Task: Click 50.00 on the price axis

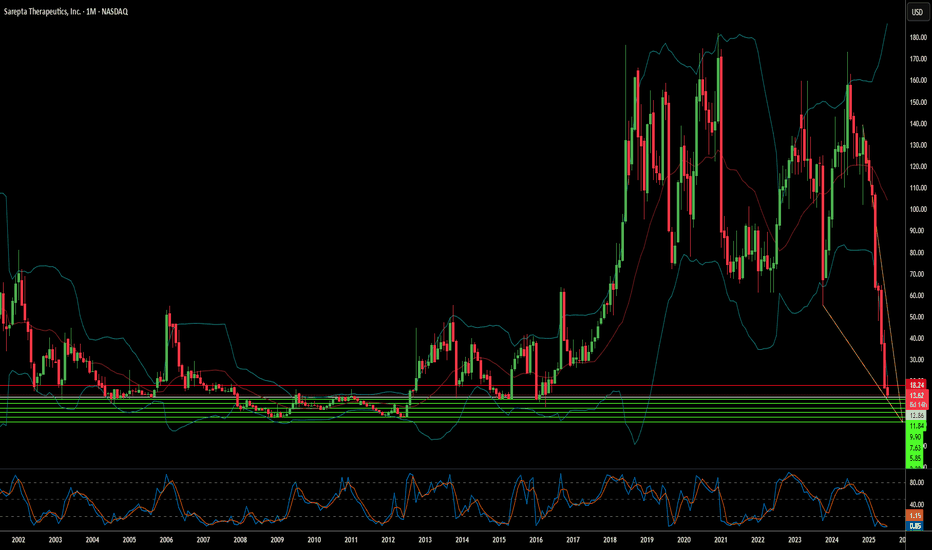Action: tap(918, 317)
